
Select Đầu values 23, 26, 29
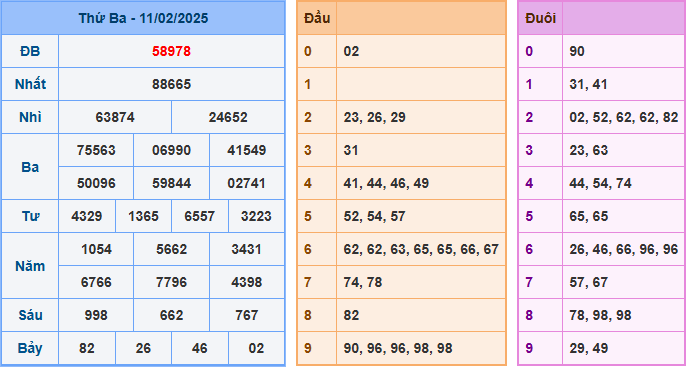(x=375, y=117)
